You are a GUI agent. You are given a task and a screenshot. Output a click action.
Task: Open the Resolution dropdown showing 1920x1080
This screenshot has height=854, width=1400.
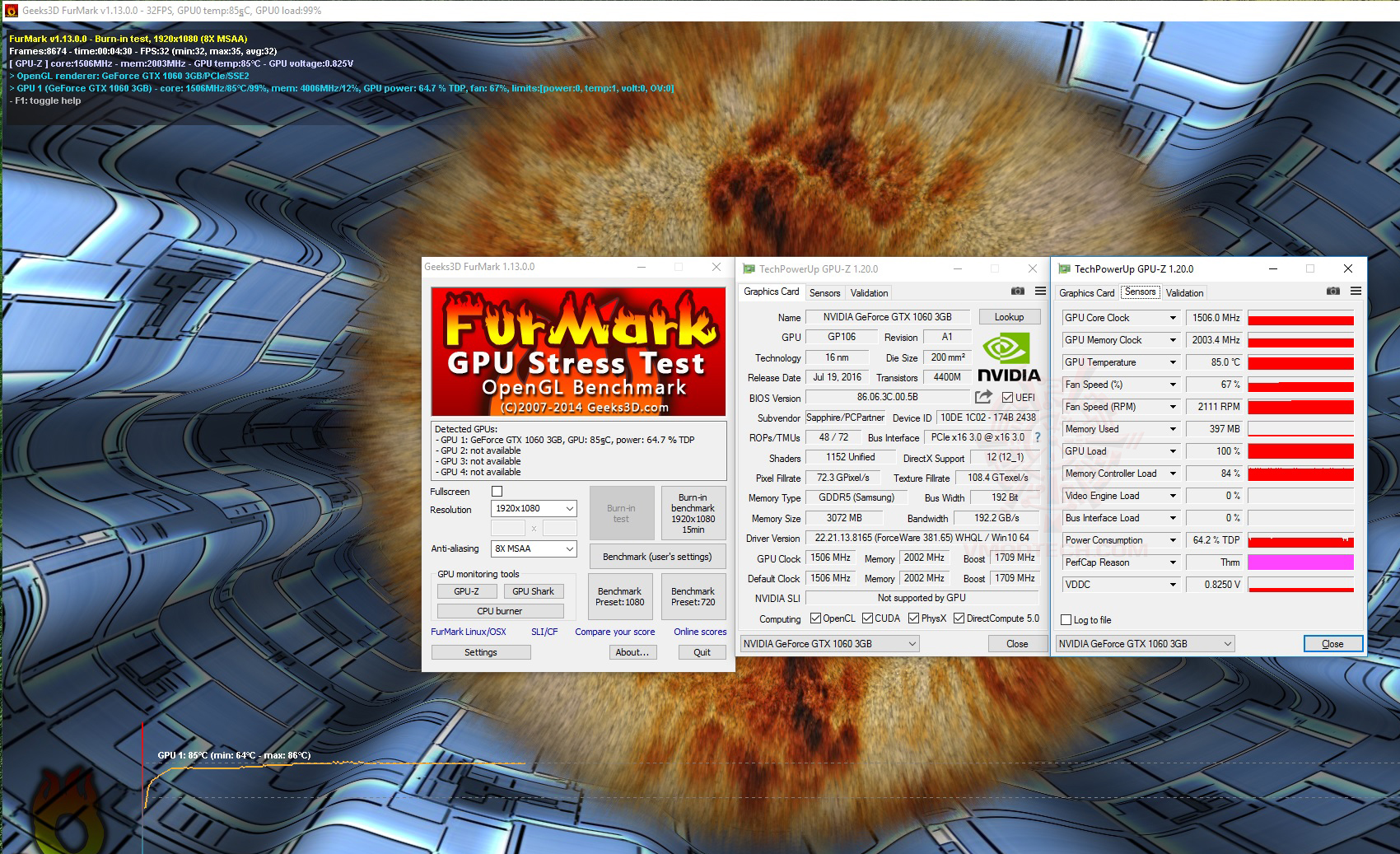click(534, 509)
